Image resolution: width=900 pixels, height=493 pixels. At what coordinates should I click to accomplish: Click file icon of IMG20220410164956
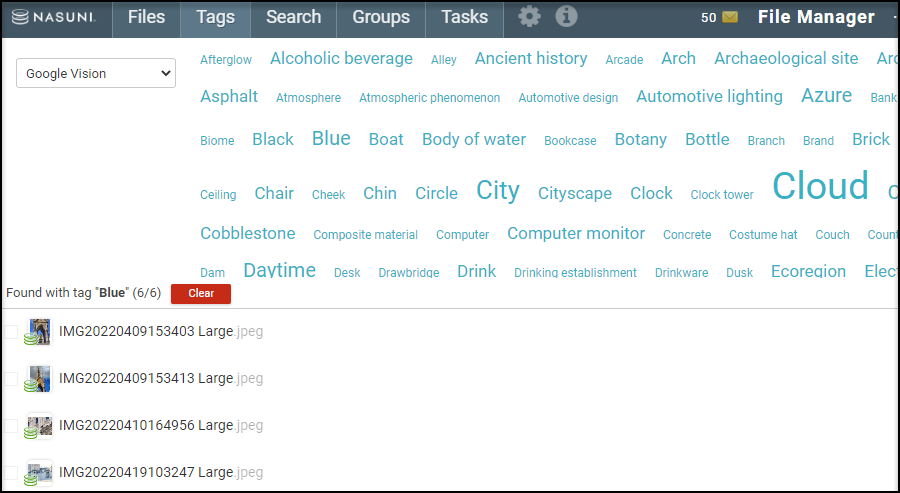39,426
